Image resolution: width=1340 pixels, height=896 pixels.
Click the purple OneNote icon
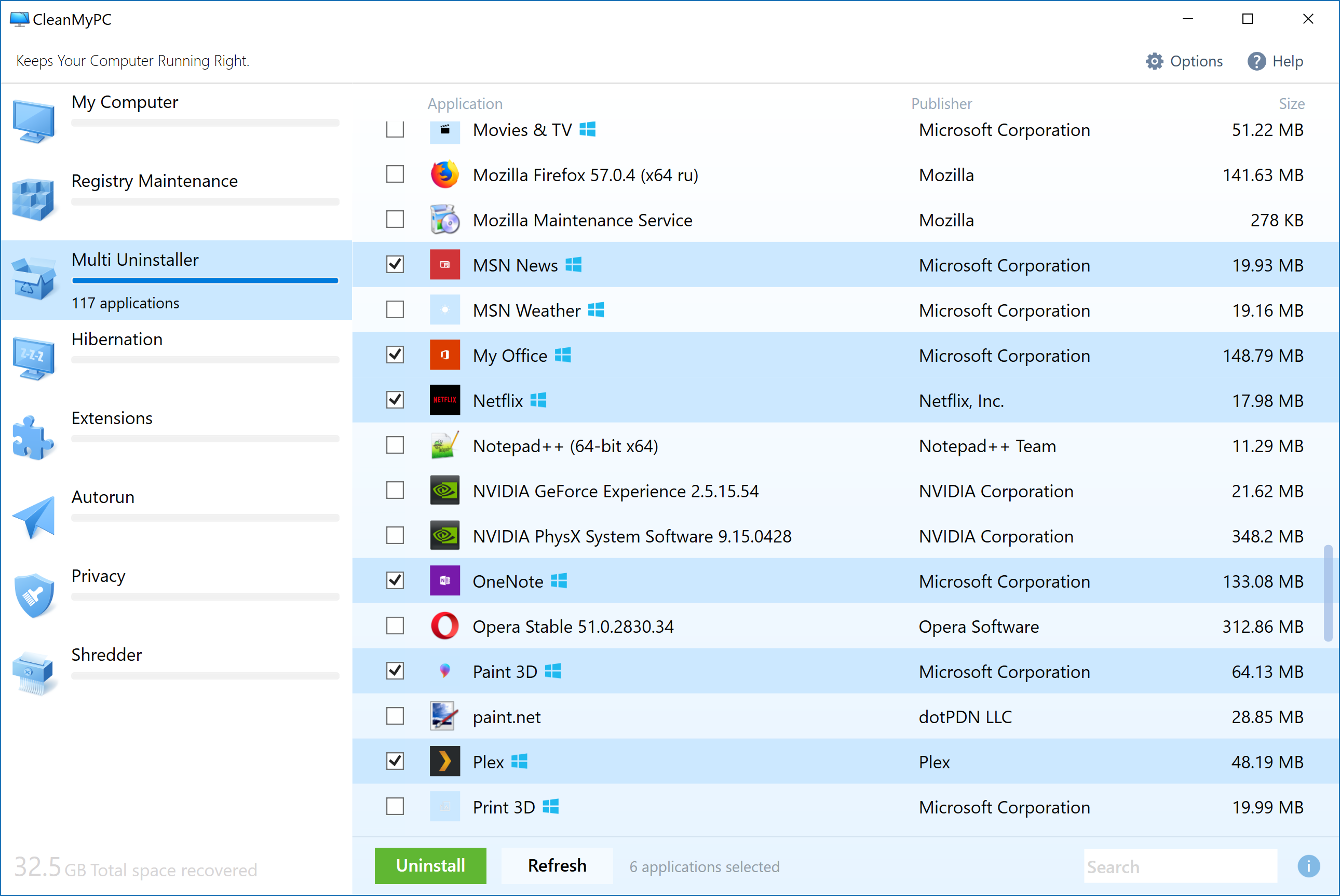pyautogui.click(x=444, y=580)
